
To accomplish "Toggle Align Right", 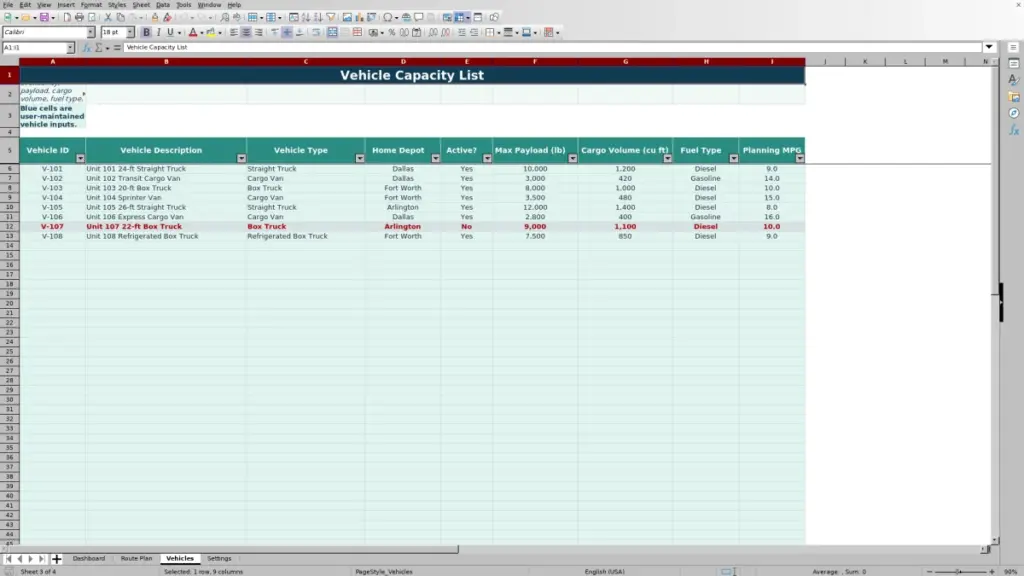I will tap(259, 32).
